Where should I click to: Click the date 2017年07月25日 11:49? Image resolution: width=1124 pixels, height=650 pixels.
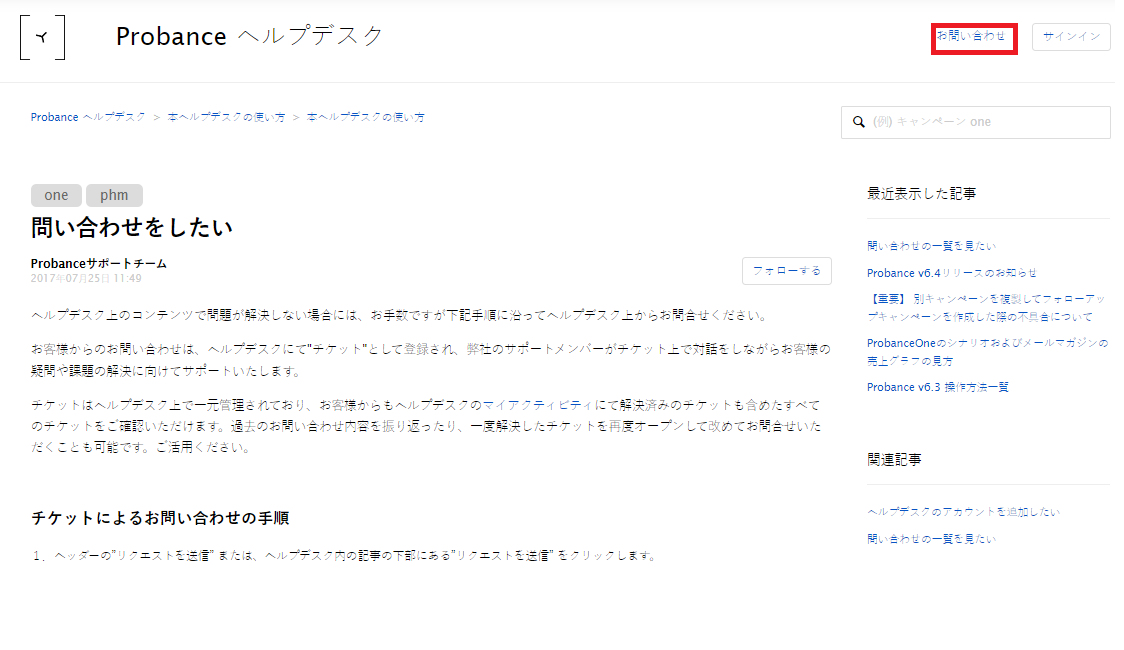[86, 278]
